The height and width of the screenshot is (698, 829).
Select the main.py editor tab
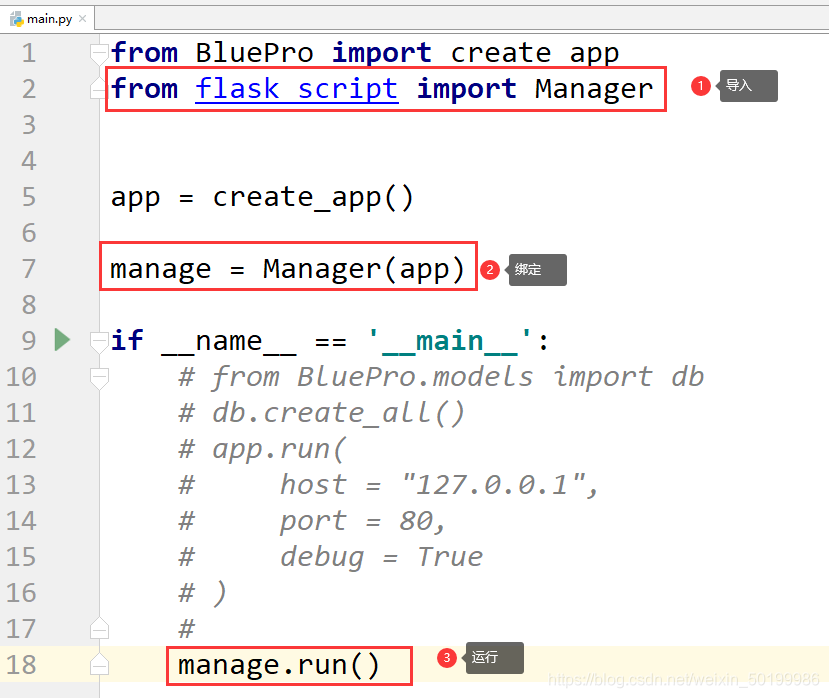[x=48, y=19]
